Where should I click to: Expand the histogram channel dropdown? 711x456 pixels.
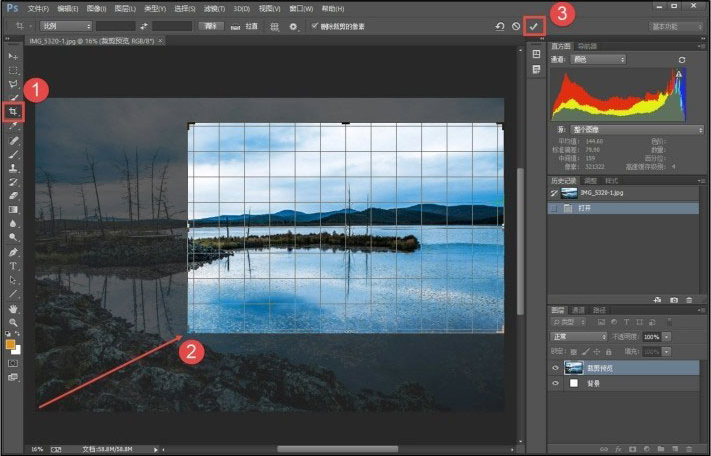click(x=599, y=60)
